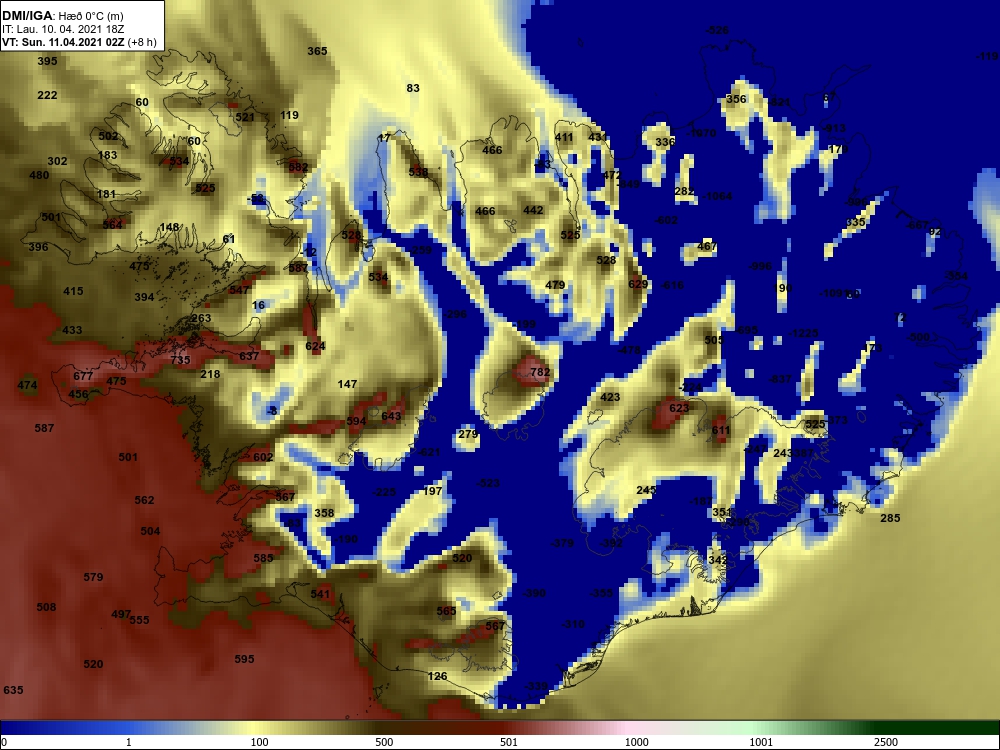Click the map value 502

(108, 136)
